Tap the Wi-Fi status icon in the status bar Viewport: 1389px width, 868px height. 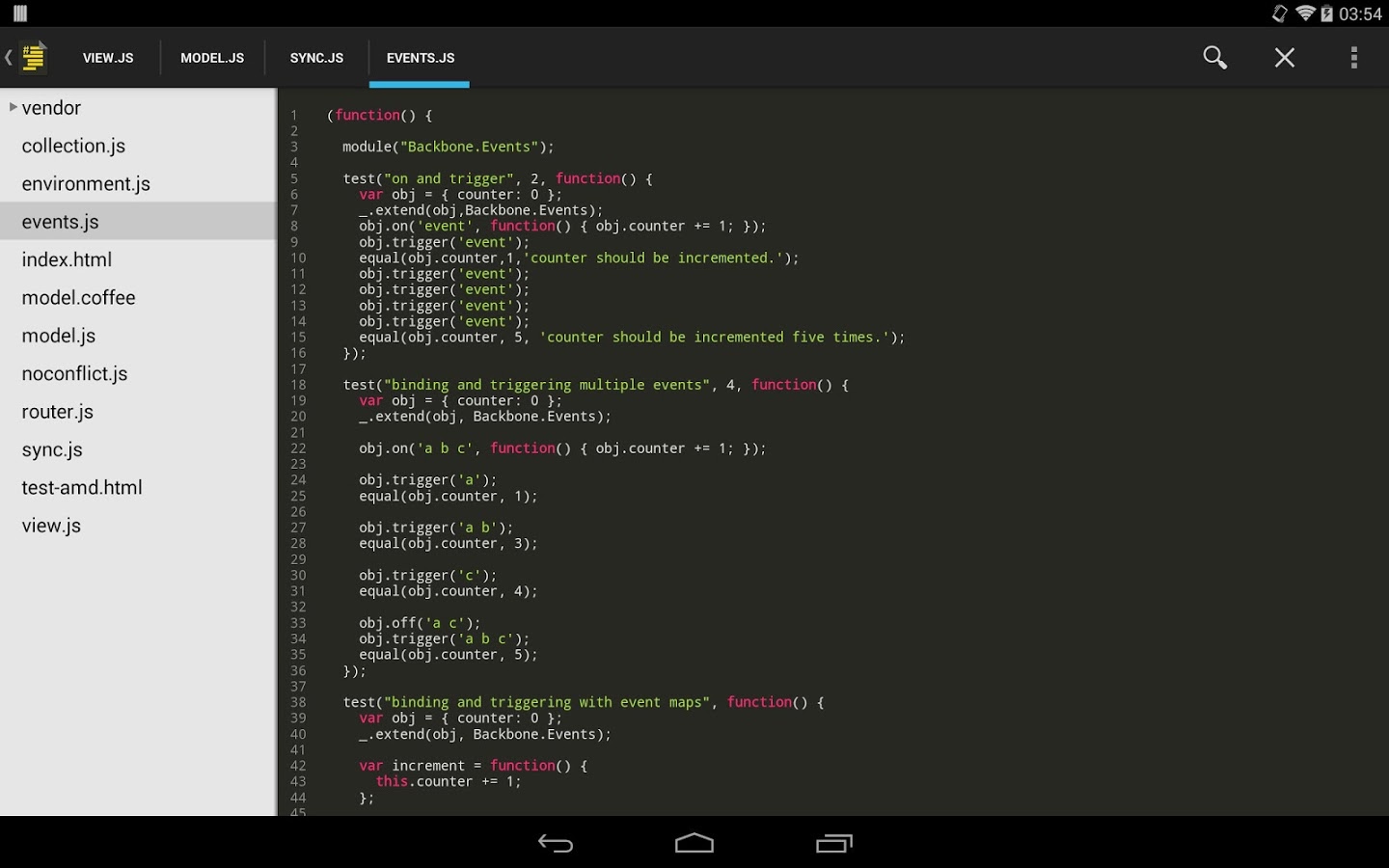point(1307,14)
